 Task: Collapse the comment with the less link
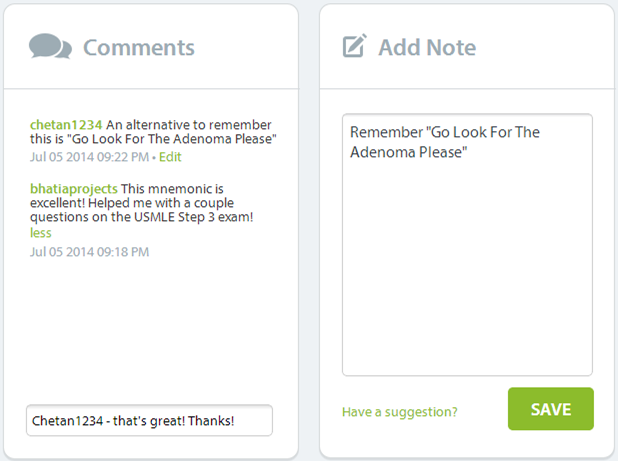point(41,233)
